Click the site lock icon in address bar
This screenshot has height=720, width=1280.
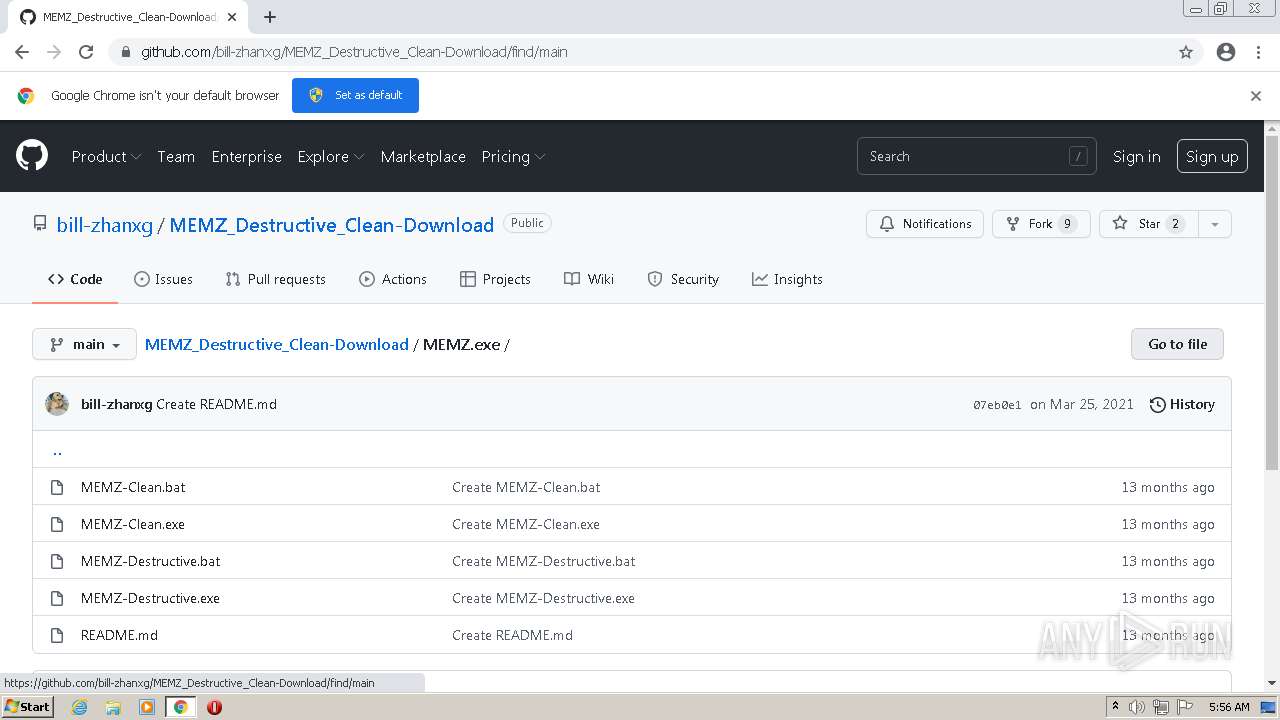(x=125, y=52)
